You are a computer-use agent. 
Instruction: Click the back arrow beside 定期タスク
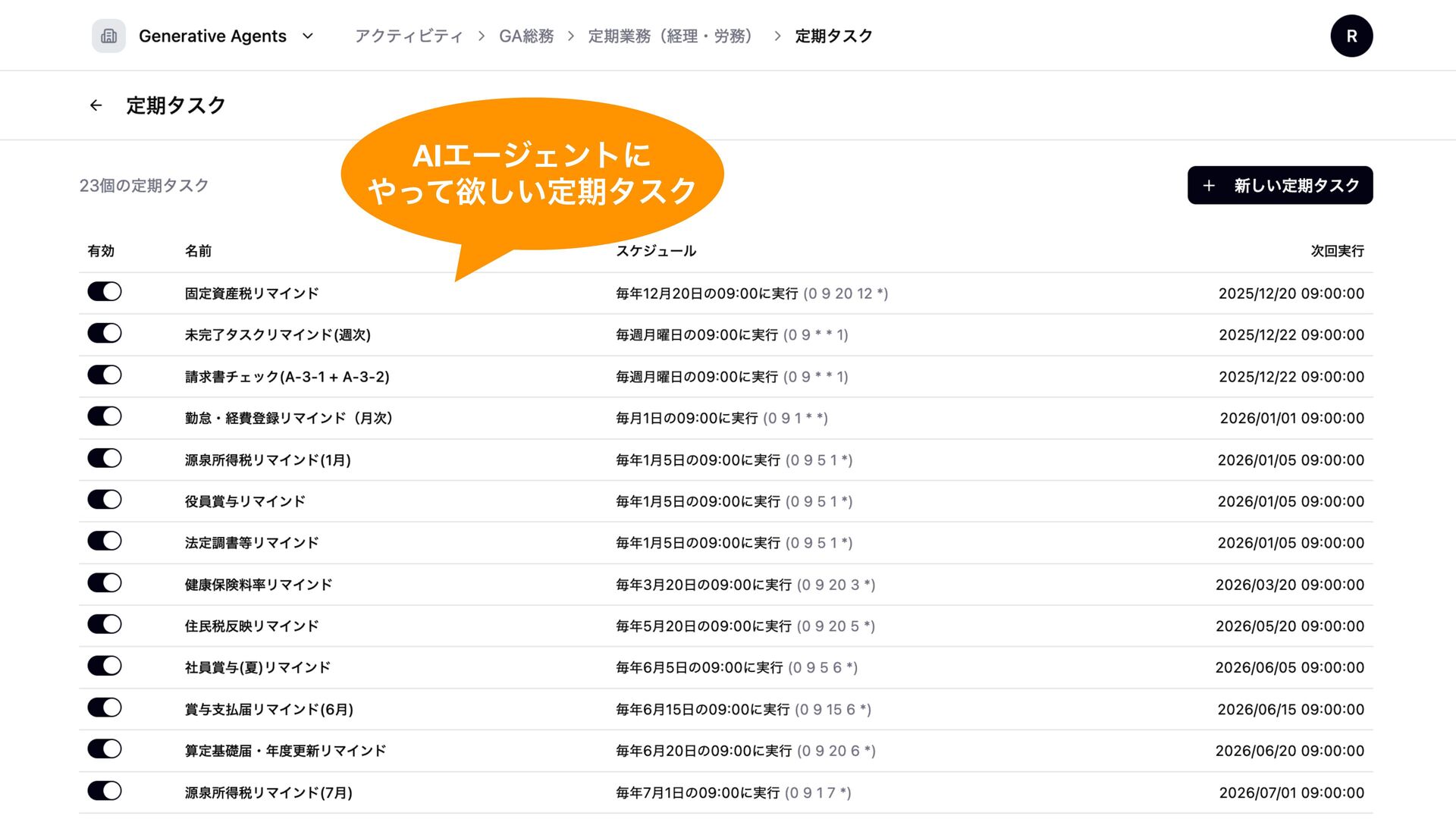coord(96,105)
